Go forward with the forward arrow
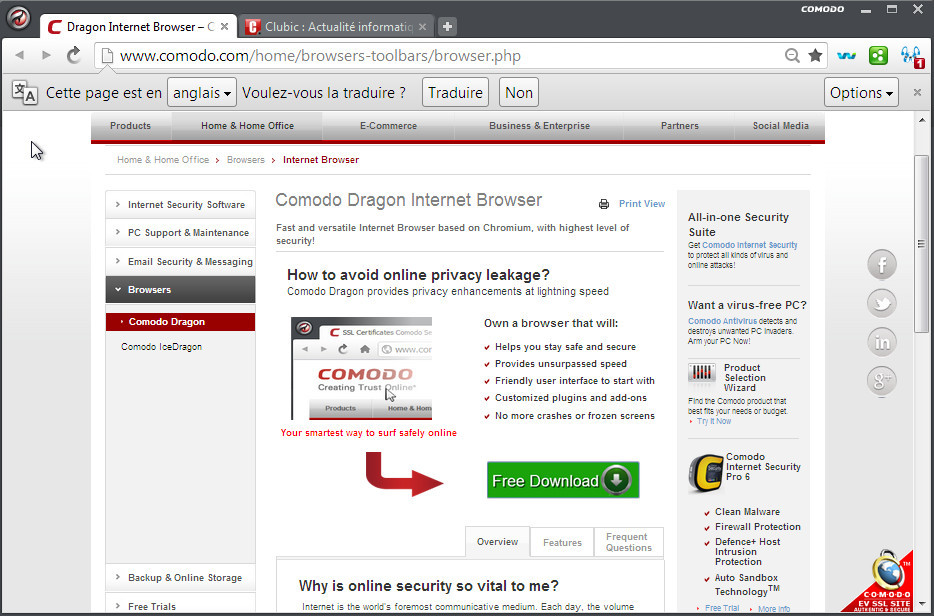 pos(46,55)
